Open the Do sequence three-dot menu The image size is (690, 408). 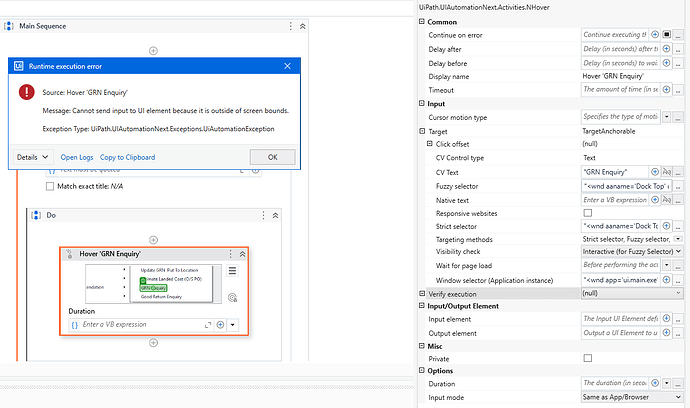click(263, 215)
